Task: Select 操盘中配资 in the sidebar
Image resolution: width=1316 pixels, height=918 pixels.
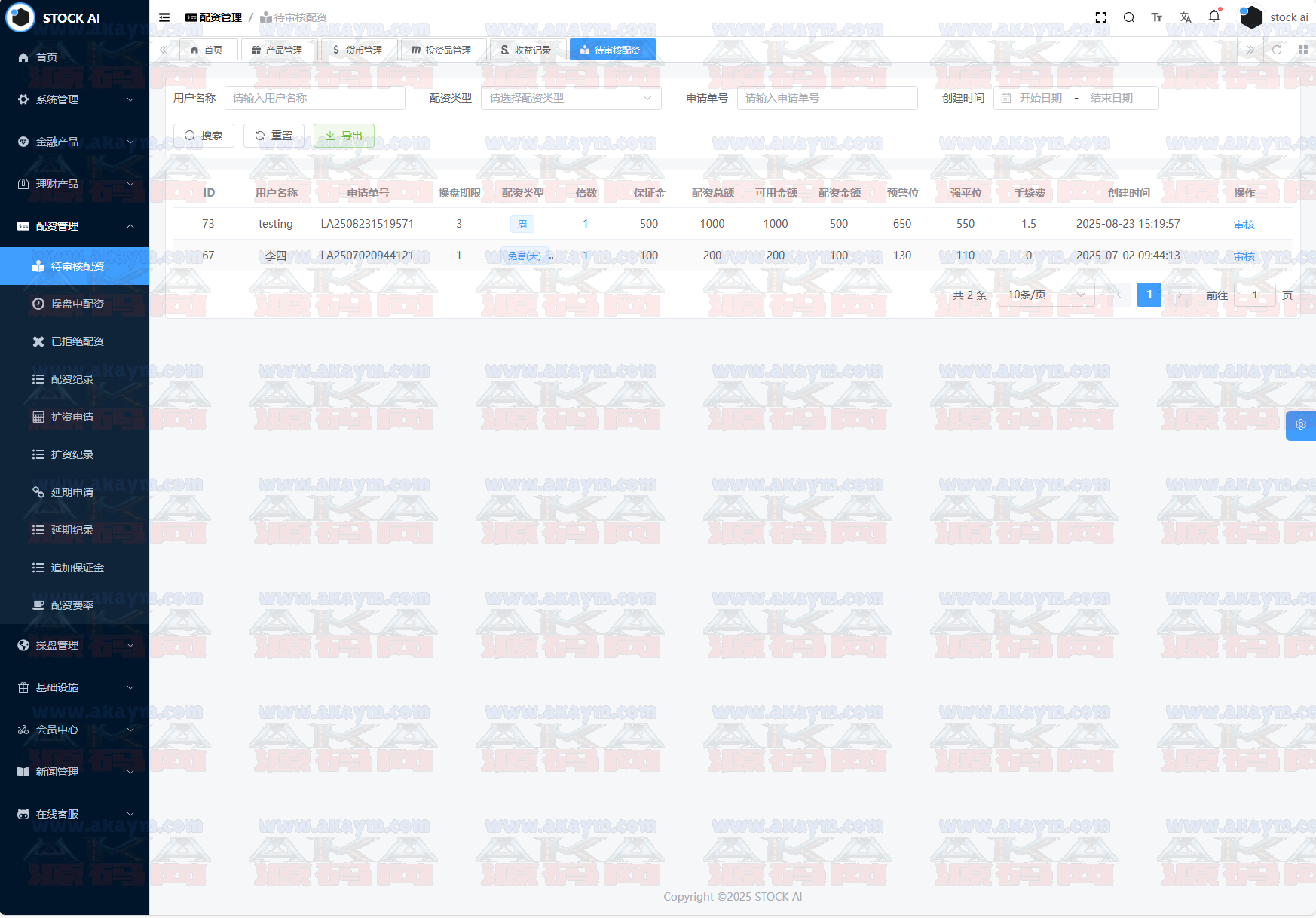Action: click(x=77, y=304)
